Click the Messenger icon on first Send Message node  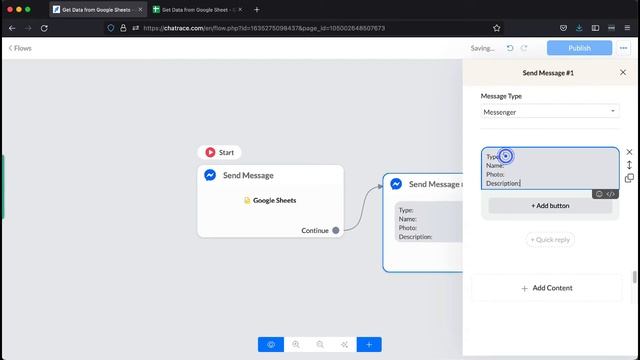[210, 175]
